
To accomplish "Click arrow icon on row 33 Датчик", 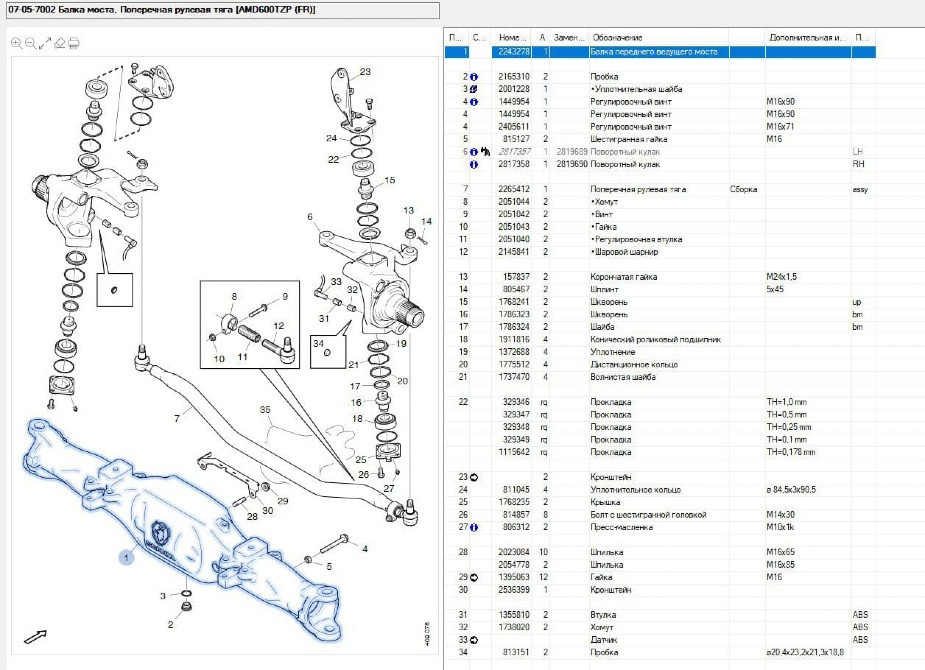I will 474,639.
